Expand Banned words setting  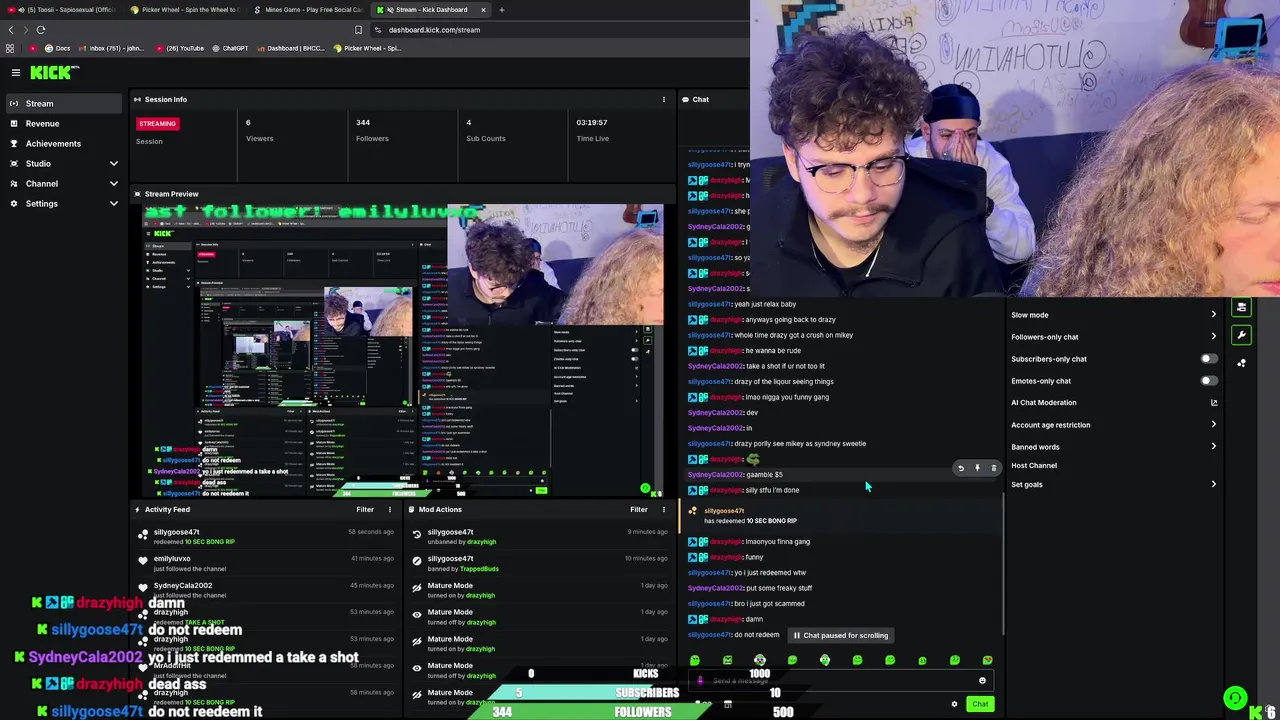click(x=1114, y=447)
